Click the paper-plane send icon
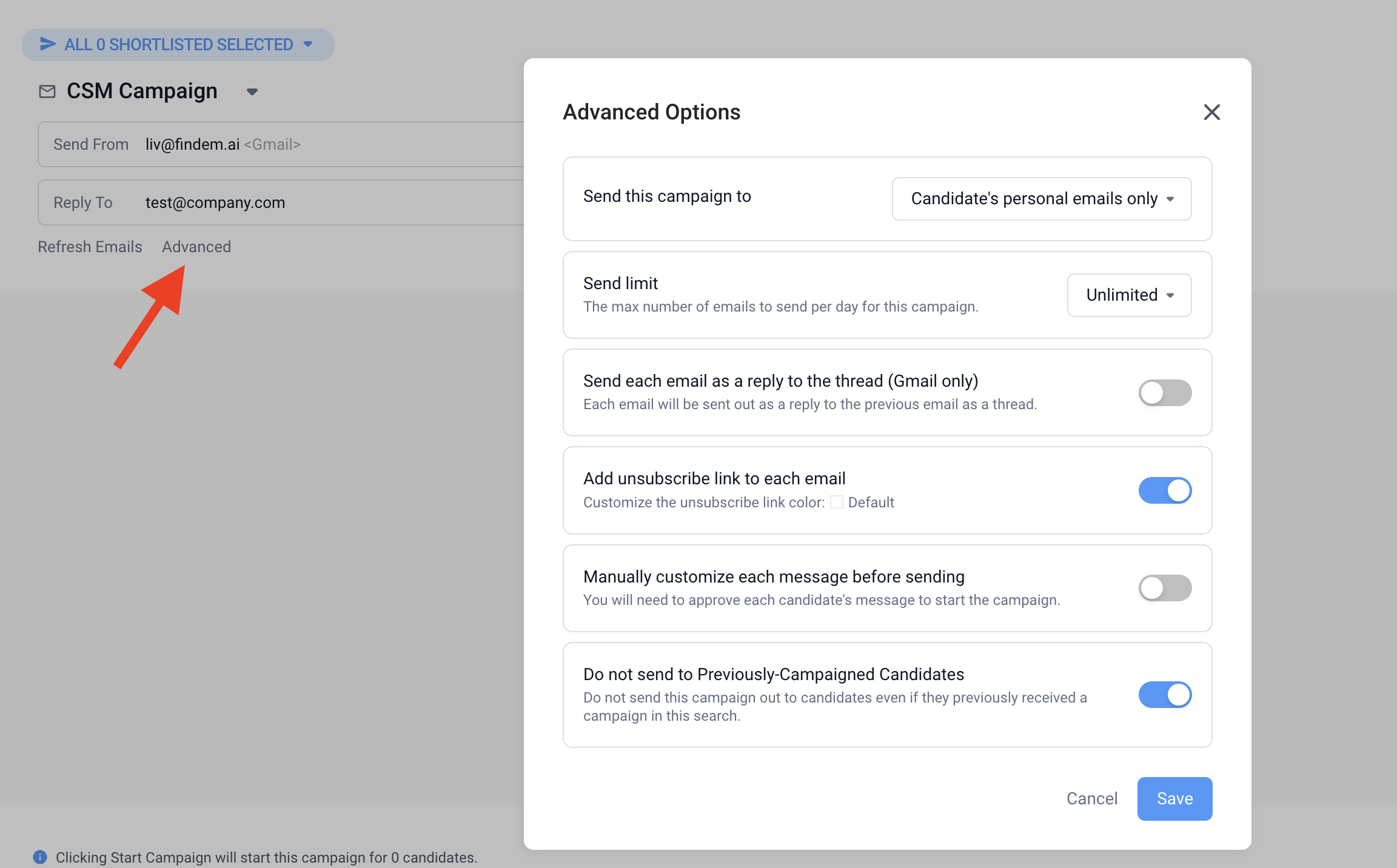The width and height of the screenshot is (1397, 868). point(48,44)
